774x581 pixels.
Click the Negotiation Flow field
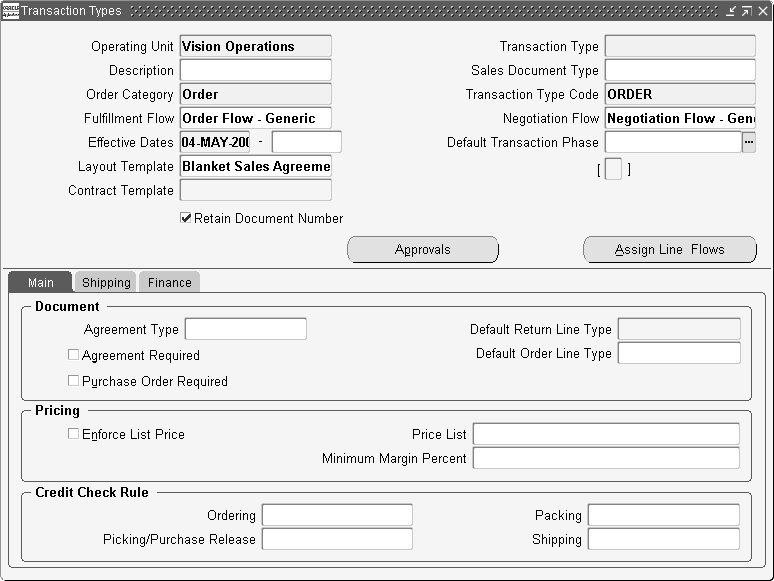(680, 118)
